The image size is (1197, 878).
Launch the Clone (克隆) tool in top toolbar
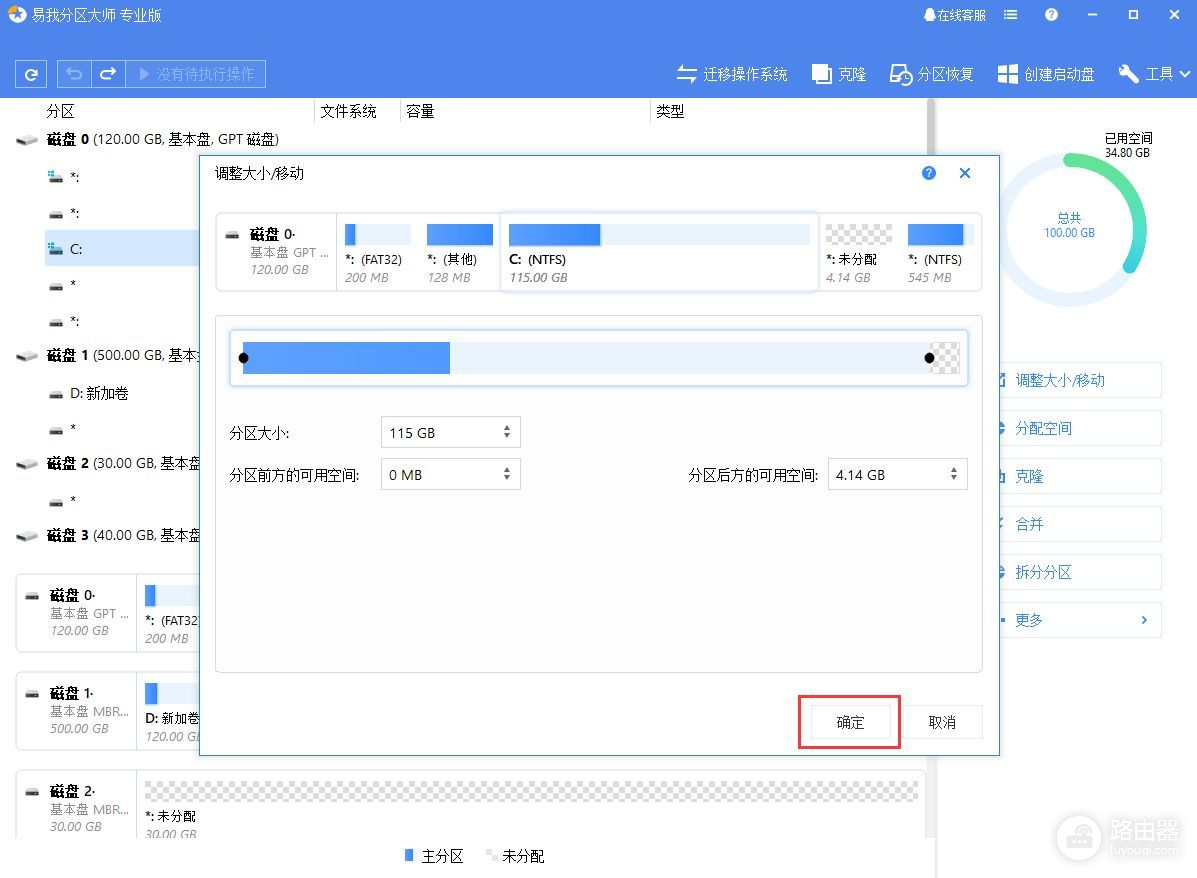point(839,74)
